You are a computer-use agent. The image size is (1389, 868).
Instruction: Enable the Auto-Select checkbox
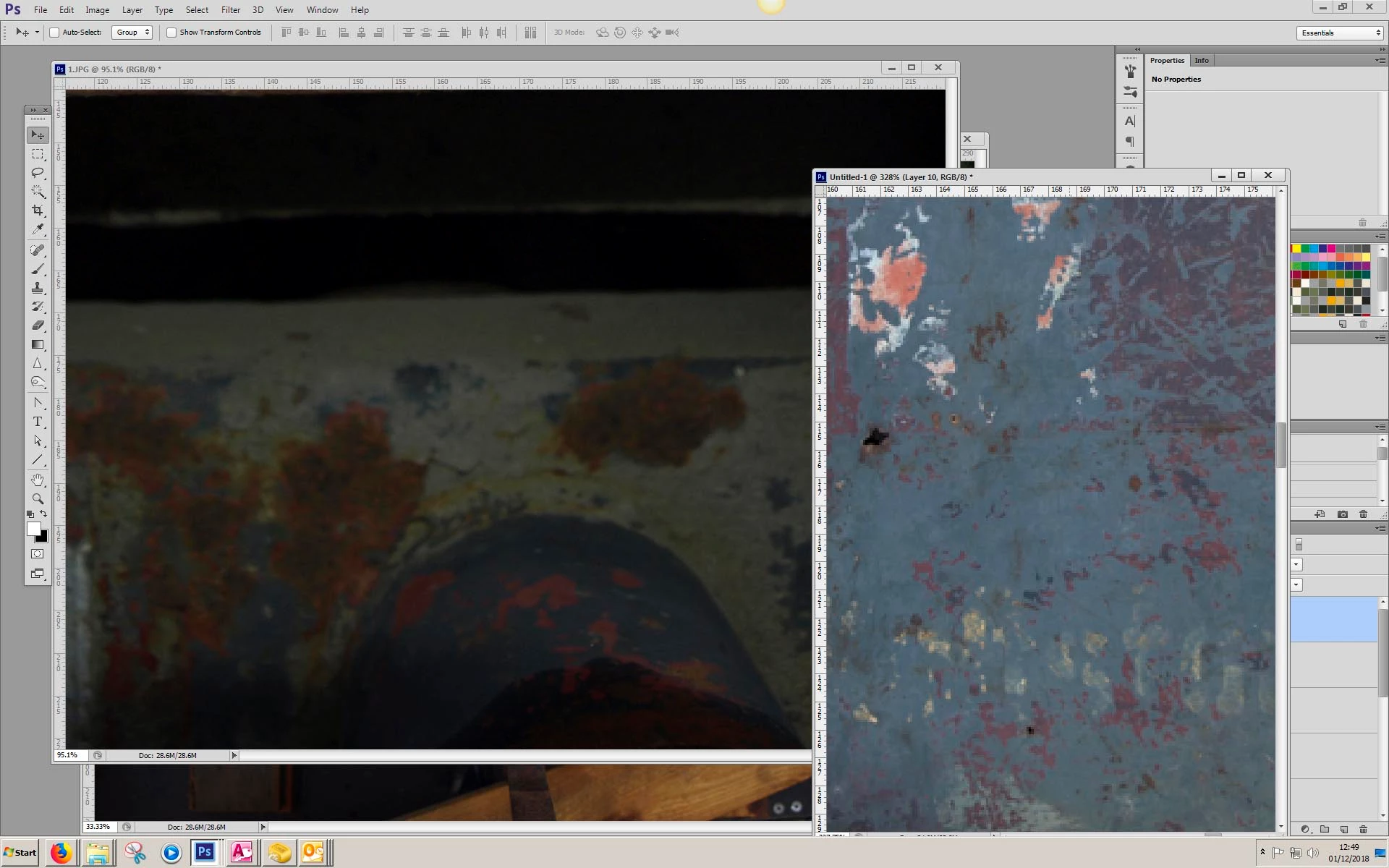pos(54,33)
